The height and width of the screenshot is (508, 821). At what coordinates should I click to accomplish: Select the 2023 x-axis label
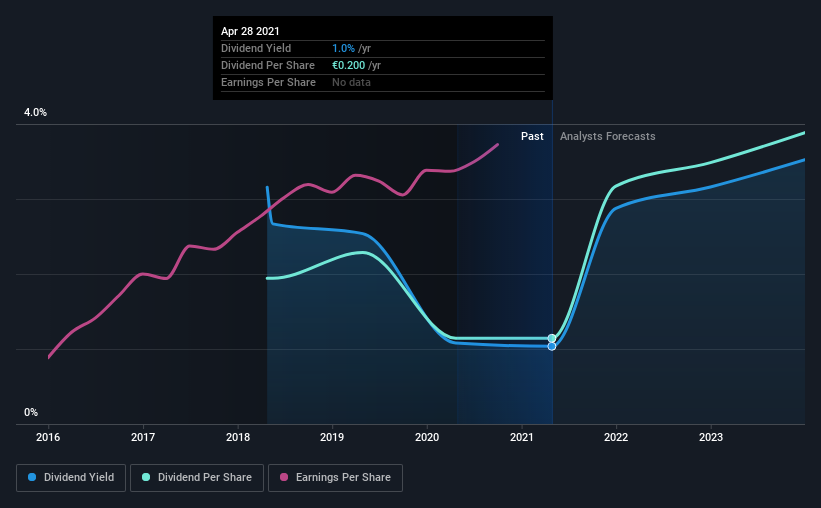[711, 437]
